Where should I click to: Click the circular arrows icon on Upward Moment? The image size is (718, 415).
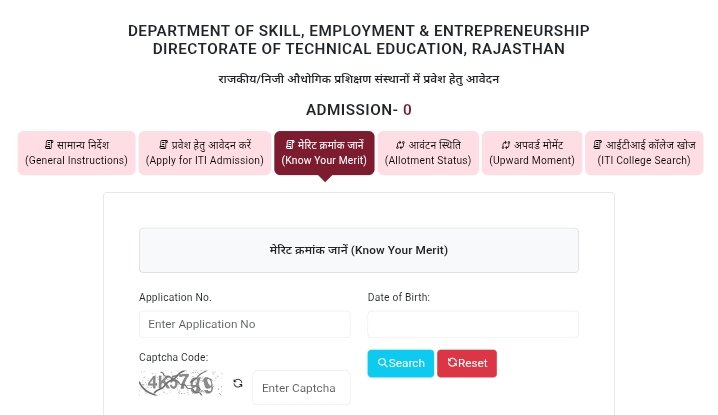click(506, 145)
